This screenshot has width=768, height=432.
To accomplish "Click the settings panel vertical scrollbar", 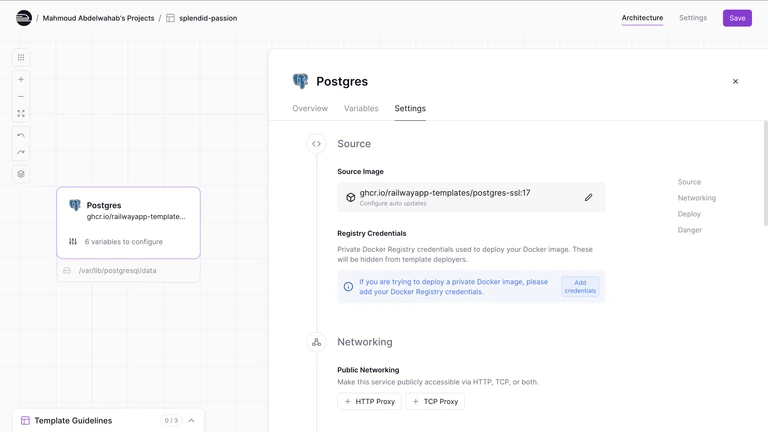I will 766,173.
